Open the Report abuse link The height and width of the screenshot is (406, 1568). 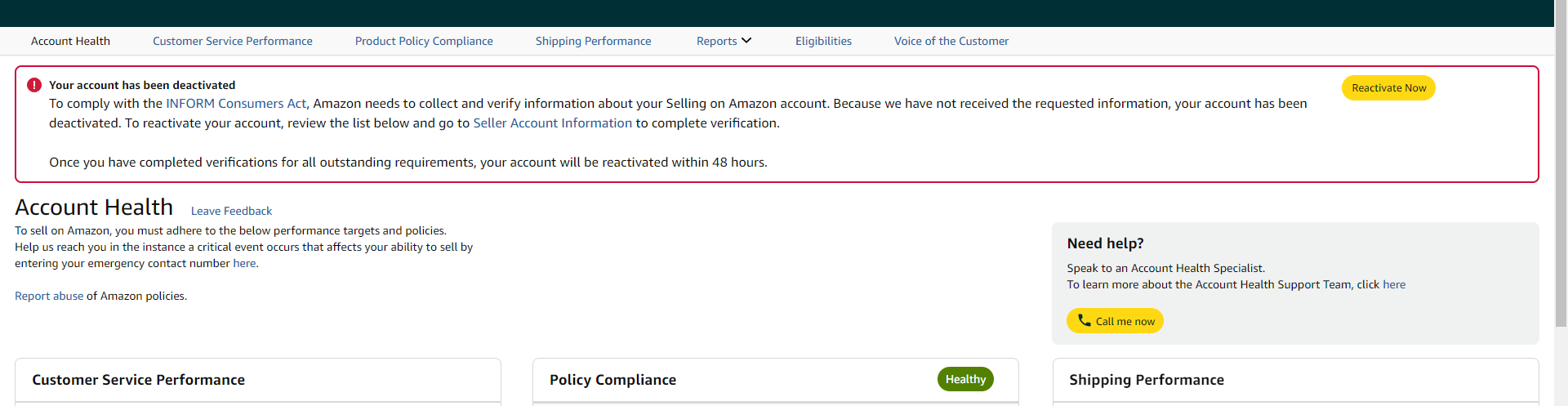click(x=49, y=296)
